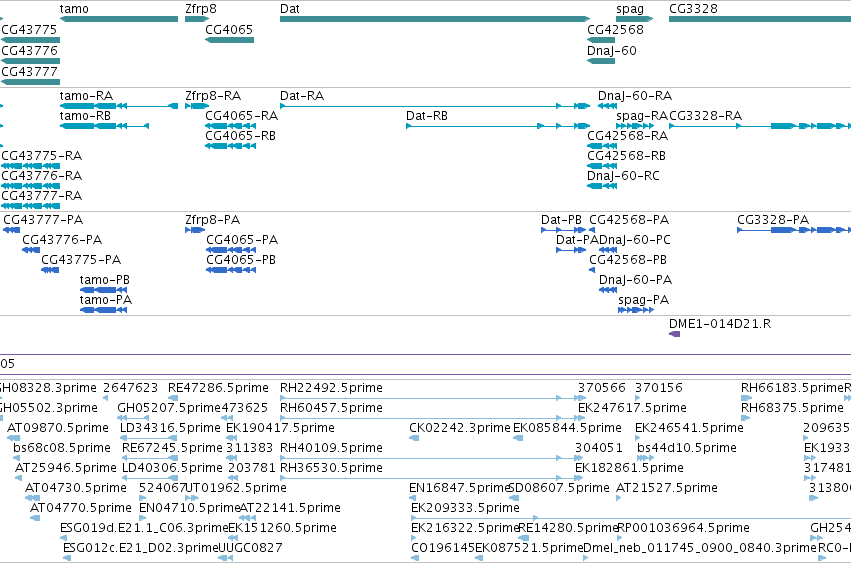
Task: Click protein label CG43776-PA
Action: click(x=62, y=240)
